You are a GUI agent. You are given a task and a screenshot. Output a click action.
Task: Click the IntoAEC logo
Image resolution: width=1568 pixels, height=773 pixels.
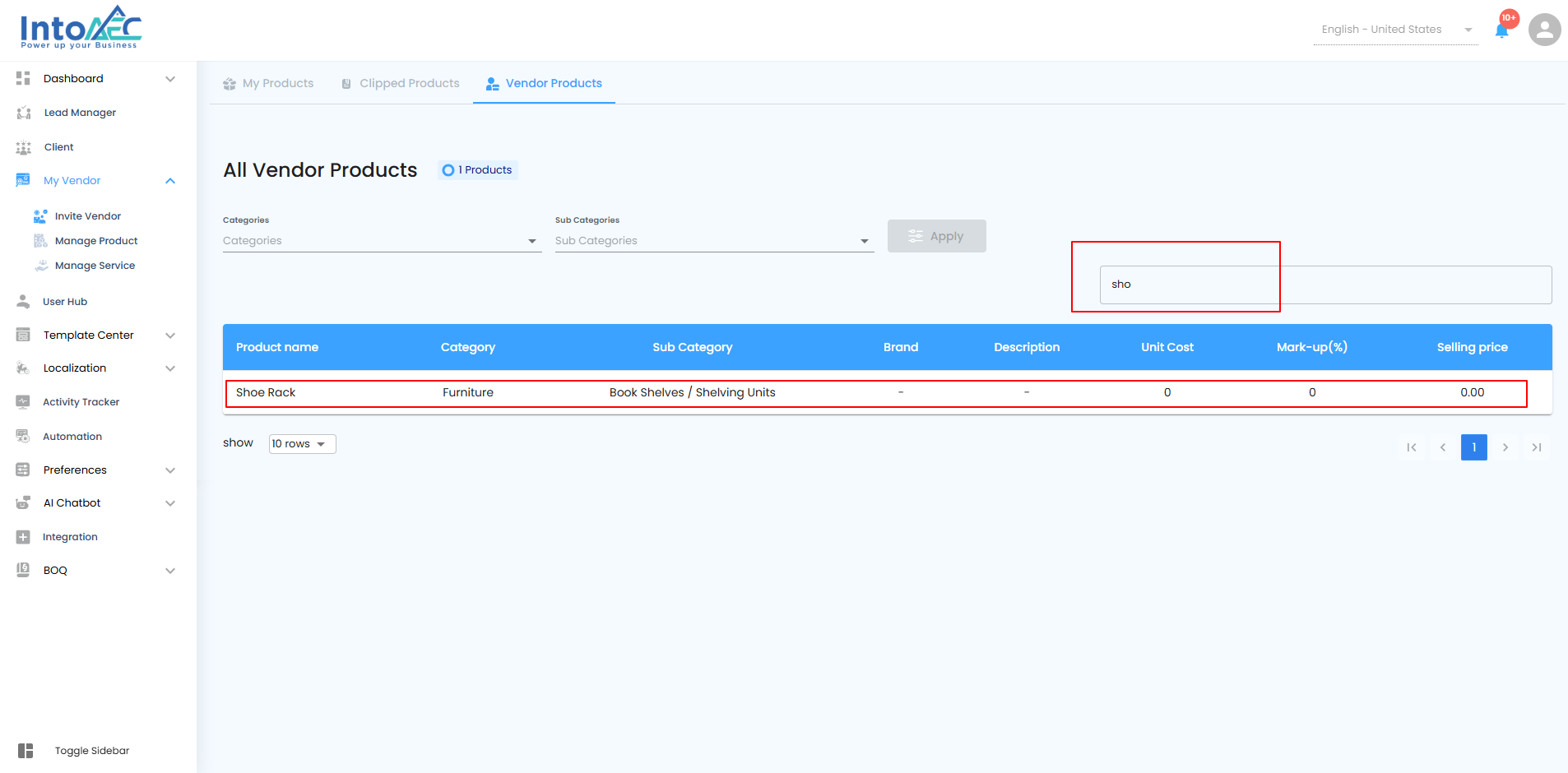pos(81,27)
